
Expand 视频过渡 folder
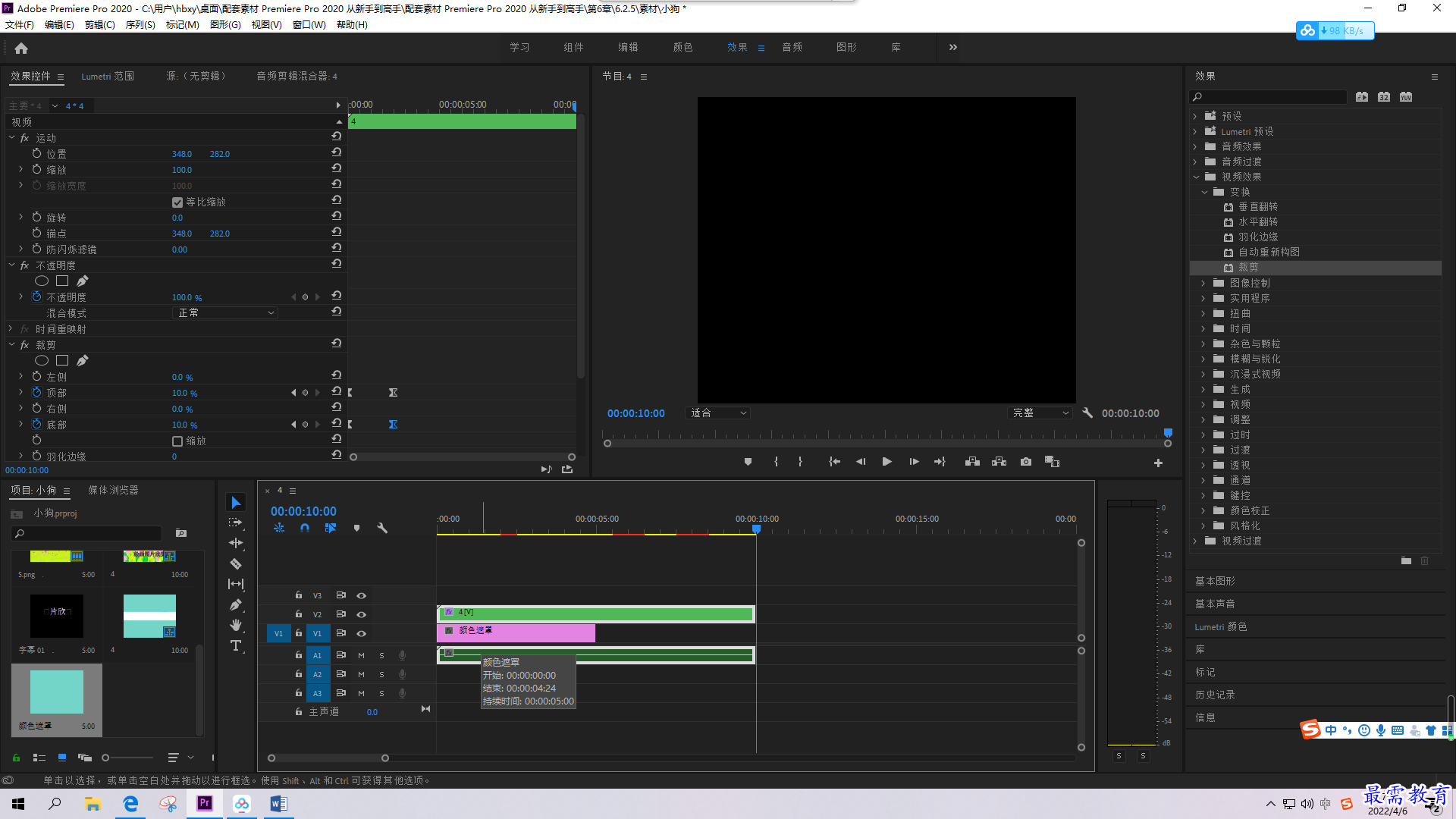tap(1195, 541)
